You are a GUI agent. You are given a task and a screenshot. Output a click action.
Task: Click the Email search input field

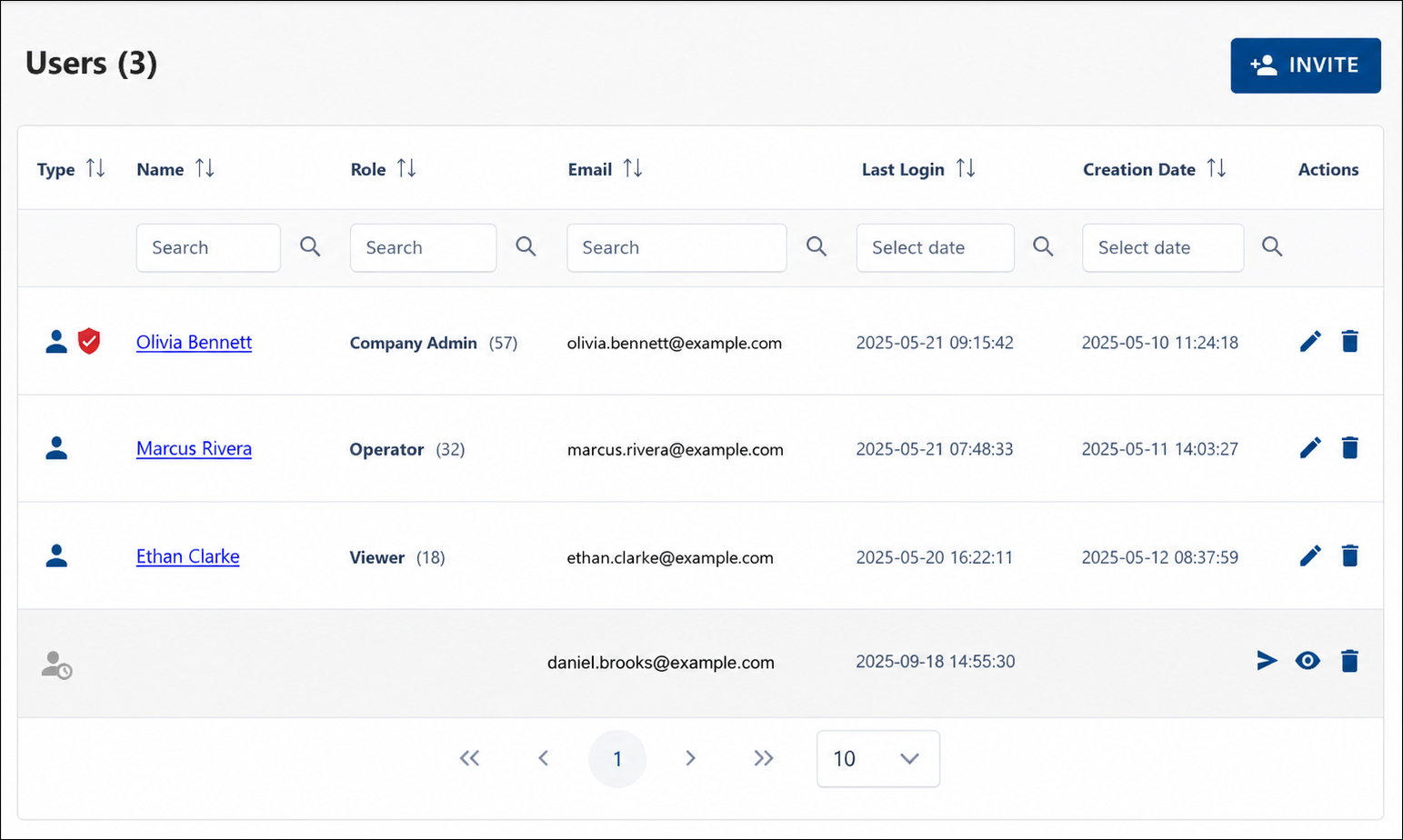point(676,247)
